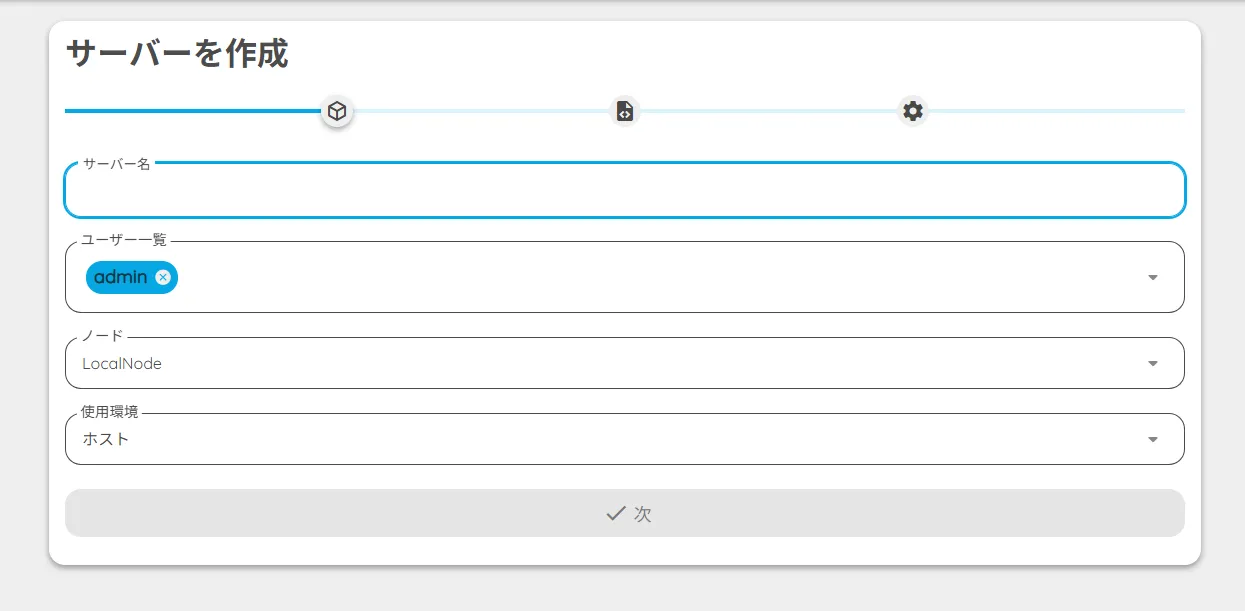Click the 使用環境 field label
1245x611 pixels.
110,412
